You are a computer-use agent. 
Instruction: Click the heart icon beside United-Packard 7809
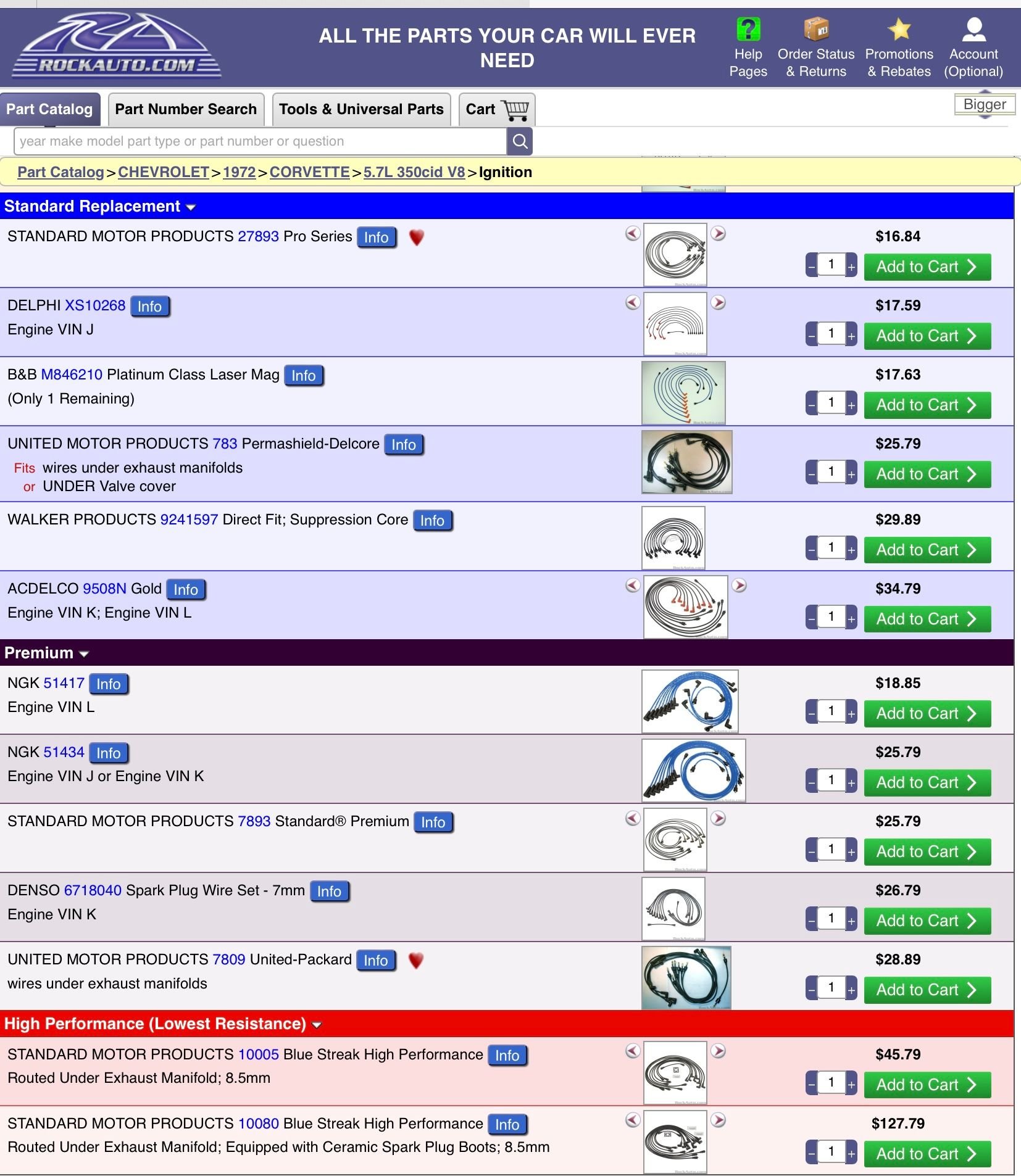tap(416, 961)
